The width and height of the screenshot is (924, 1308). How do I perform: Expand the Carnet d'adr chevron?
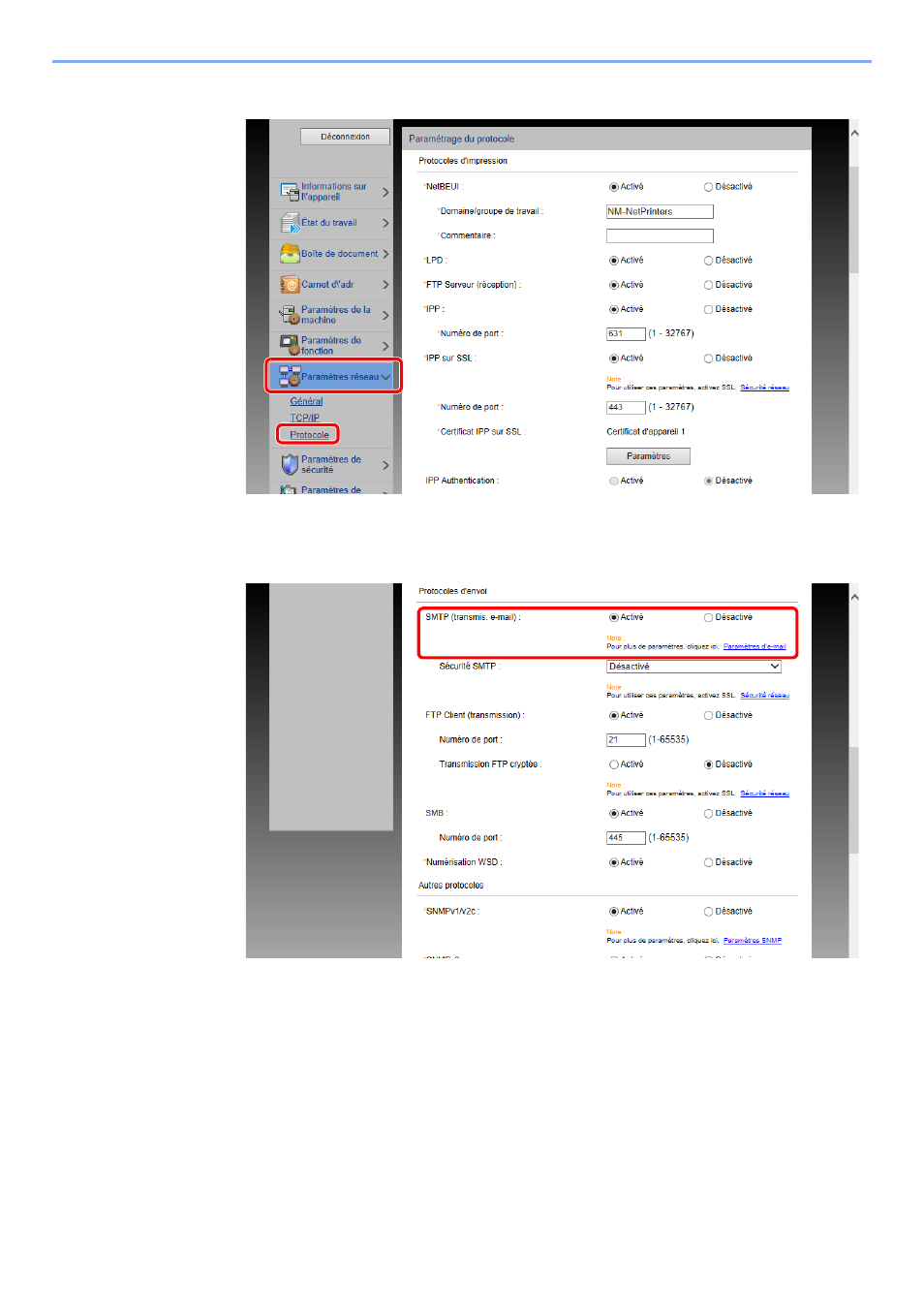(x=385, y=285)
